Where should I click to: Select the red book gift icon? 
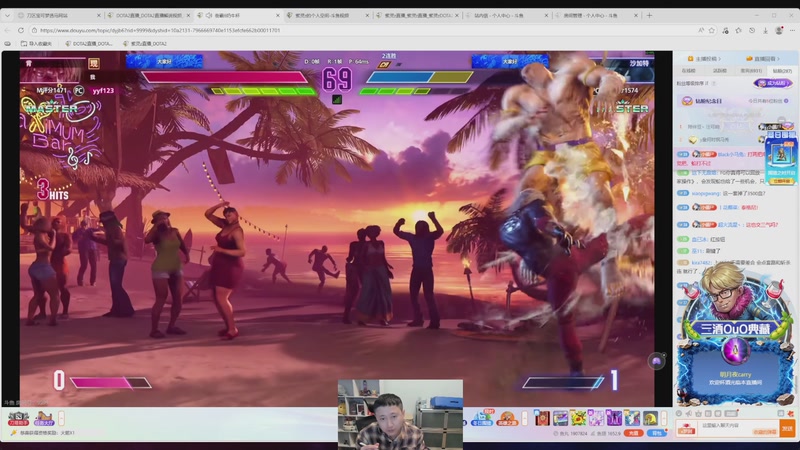pyautogui.click(x=542, y=418)
